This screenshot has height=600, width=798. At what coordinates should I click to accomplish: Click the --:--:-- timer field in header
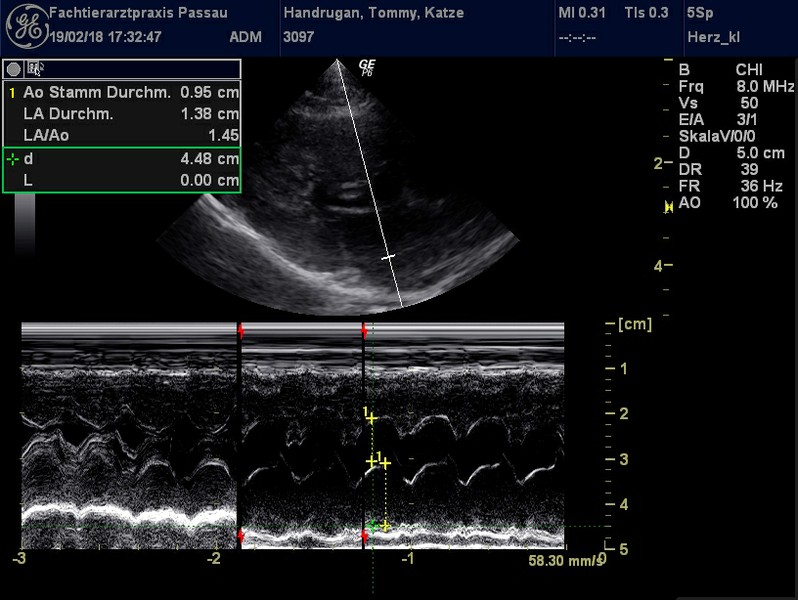[577, 38]
